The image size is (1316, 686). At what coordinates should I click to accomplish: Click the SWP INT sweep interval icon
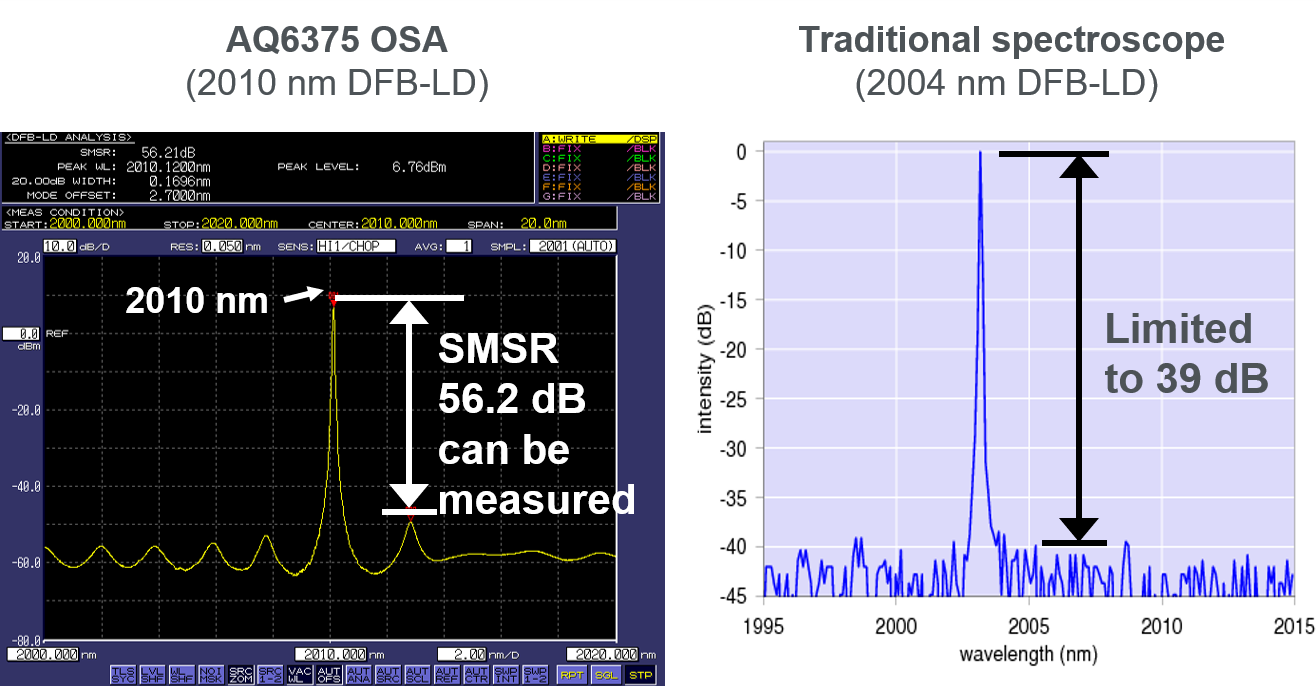(505, 675)
